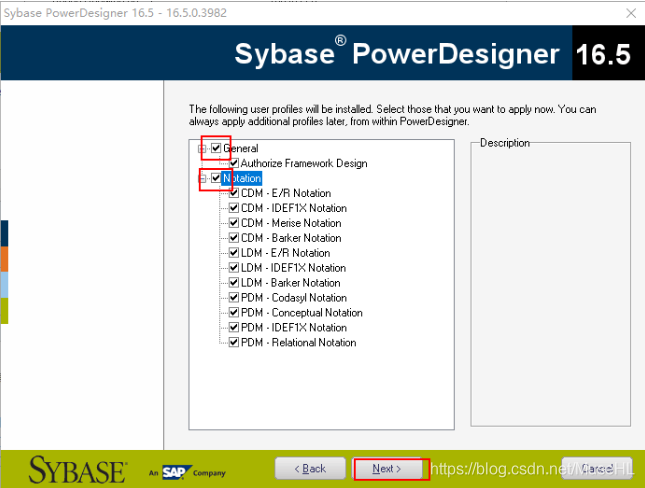Toggle LDM - Barker Notation checkbox
Image resolution: width=645 pixels, height=488 pixels.
234,283
